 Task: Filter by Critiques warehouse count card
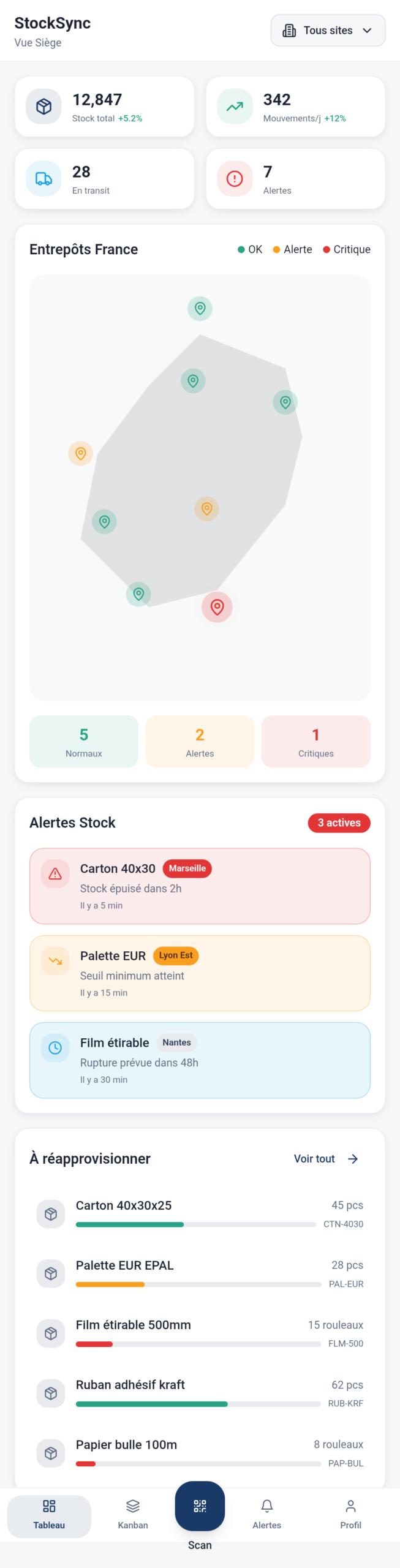[315, 741]
